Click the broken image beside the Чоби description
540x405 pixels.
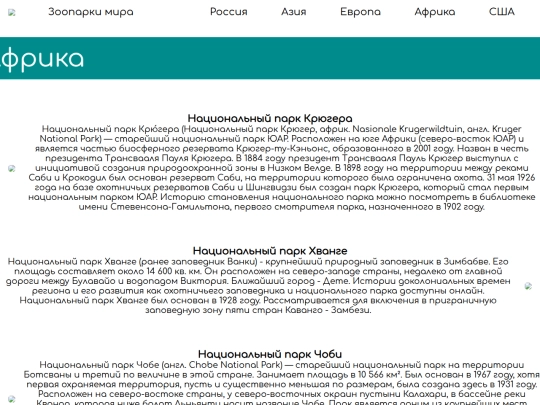[12, 399]
